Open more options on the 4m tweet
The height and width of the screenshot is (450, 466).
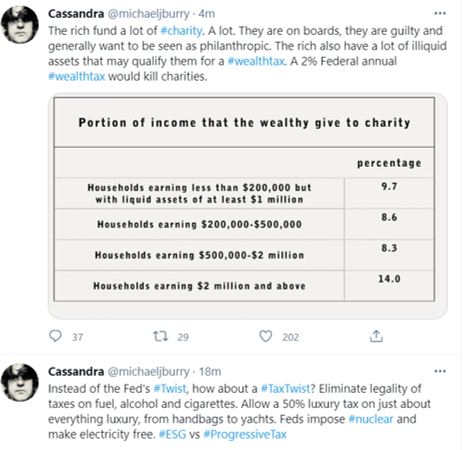[x=440, y=13]
